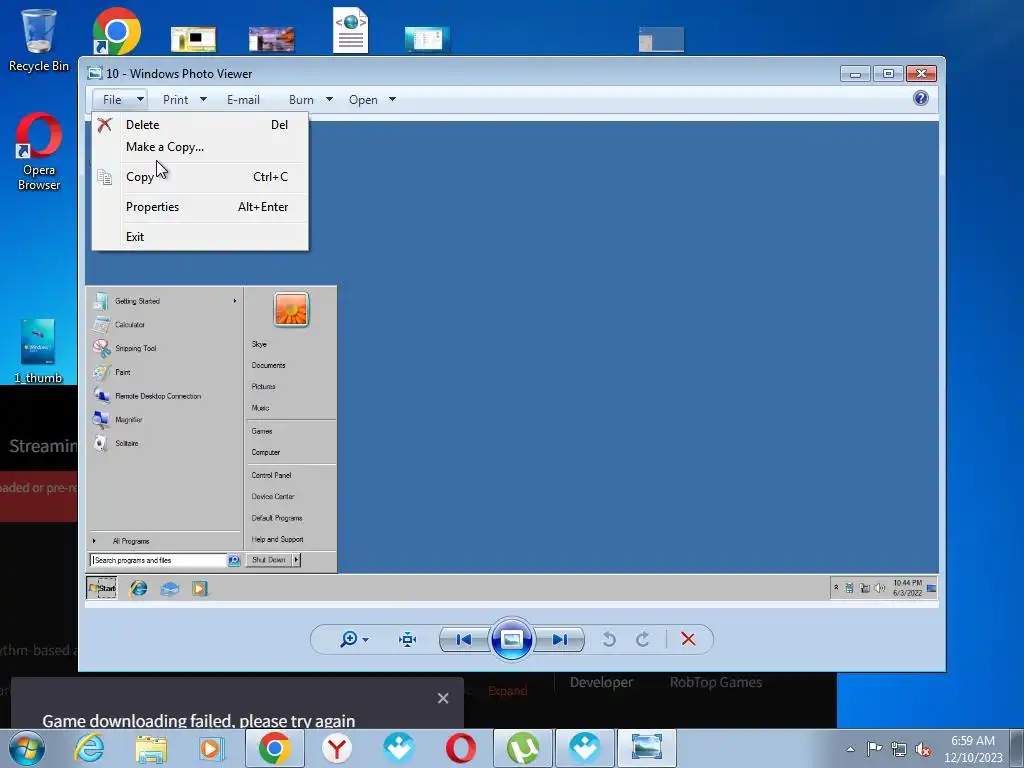This screenshot has height=768, width=1024.
Task: Go to the next photo
Action: click(560, 639)
